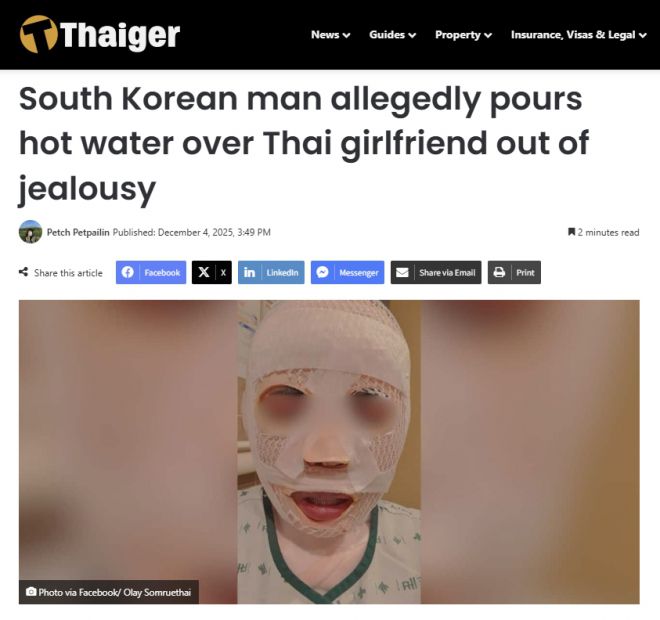
Task: Click the author avatar thumbnail
Action: 30,232
